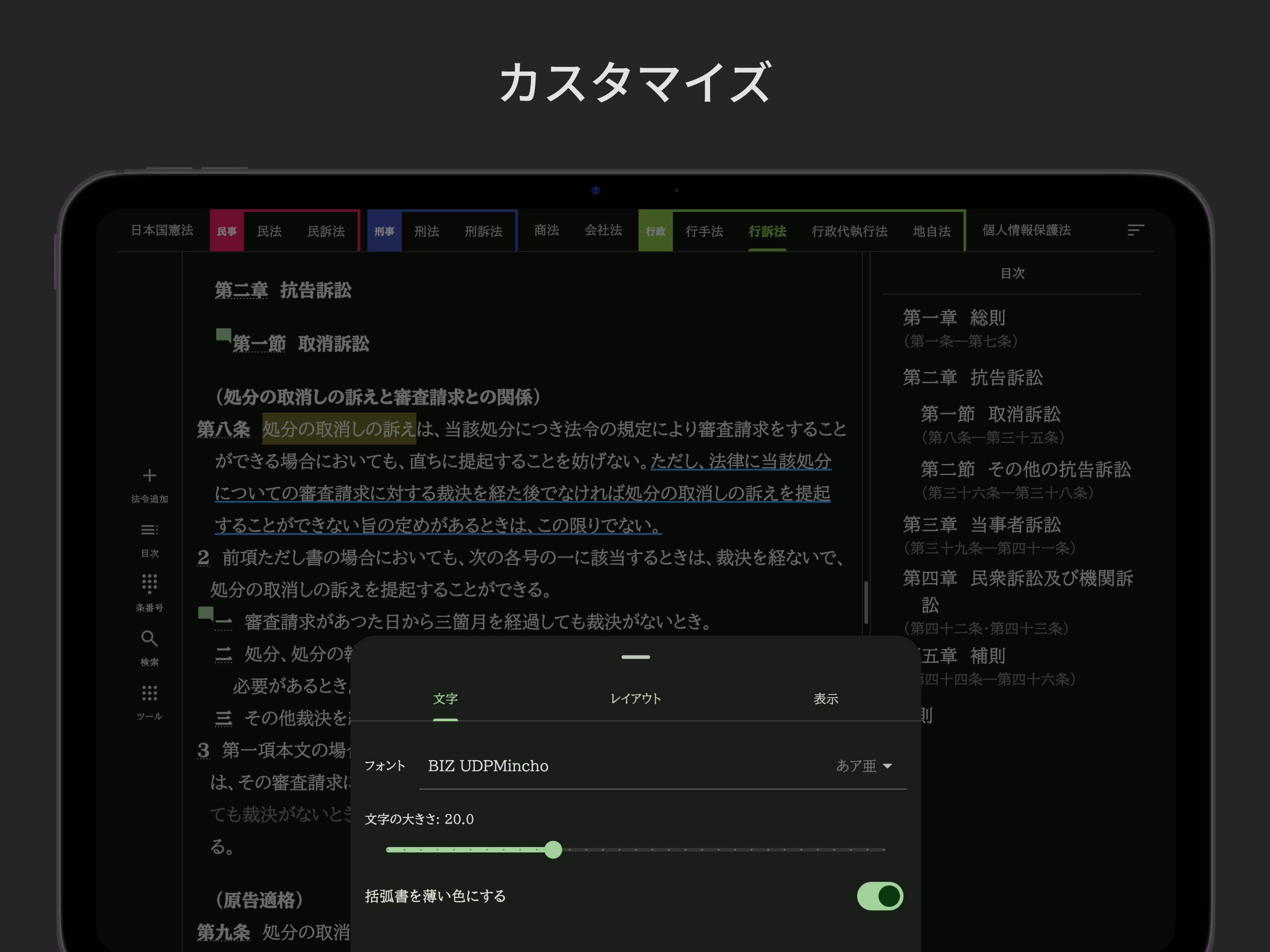The image size is (1270, 952).
Task: Select the 民事 category tag
Action: coord(227,231)
